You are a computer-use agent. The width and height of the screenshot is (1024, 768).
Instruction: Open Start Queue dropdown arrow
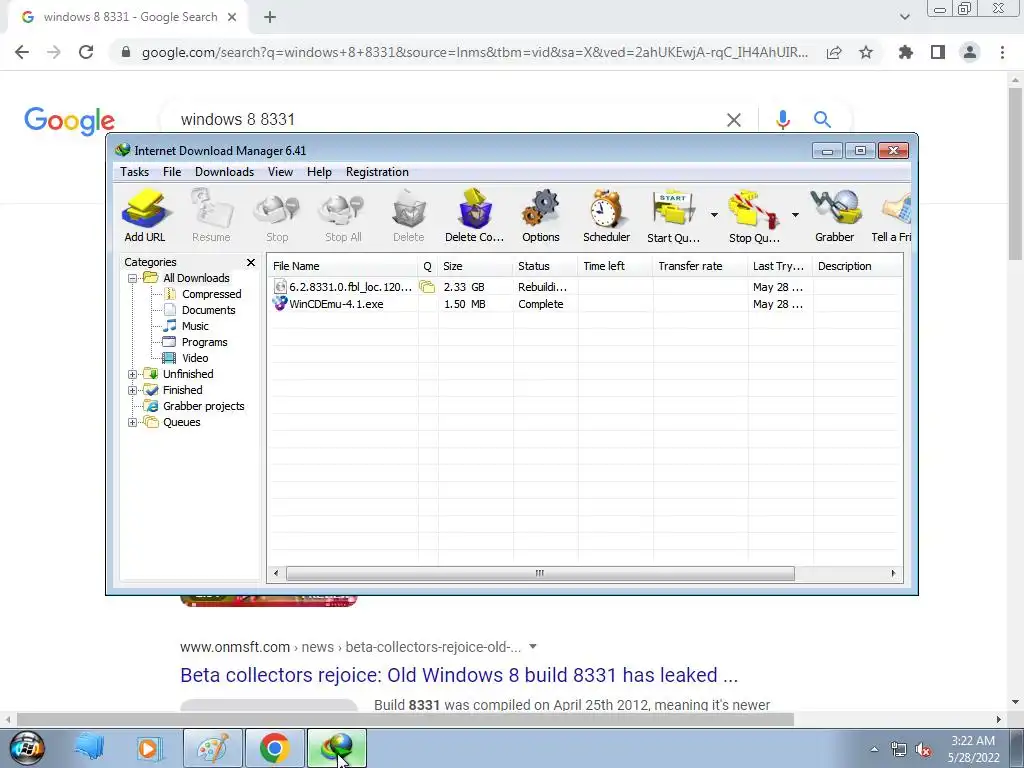click(x=714, y=215)
